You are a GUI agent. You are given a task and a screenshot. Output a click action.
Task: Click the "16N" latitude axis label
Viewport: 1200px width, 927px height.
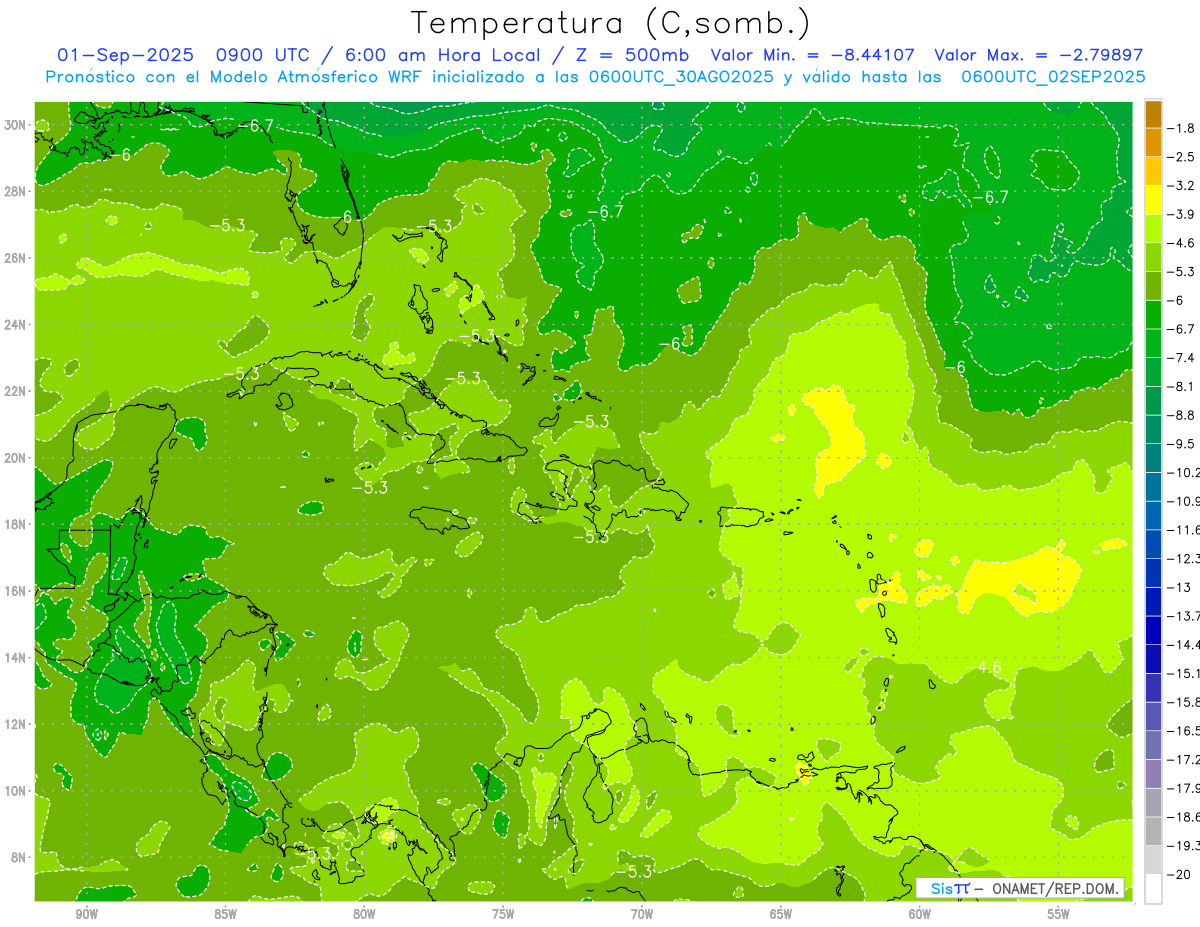point(14,591)
